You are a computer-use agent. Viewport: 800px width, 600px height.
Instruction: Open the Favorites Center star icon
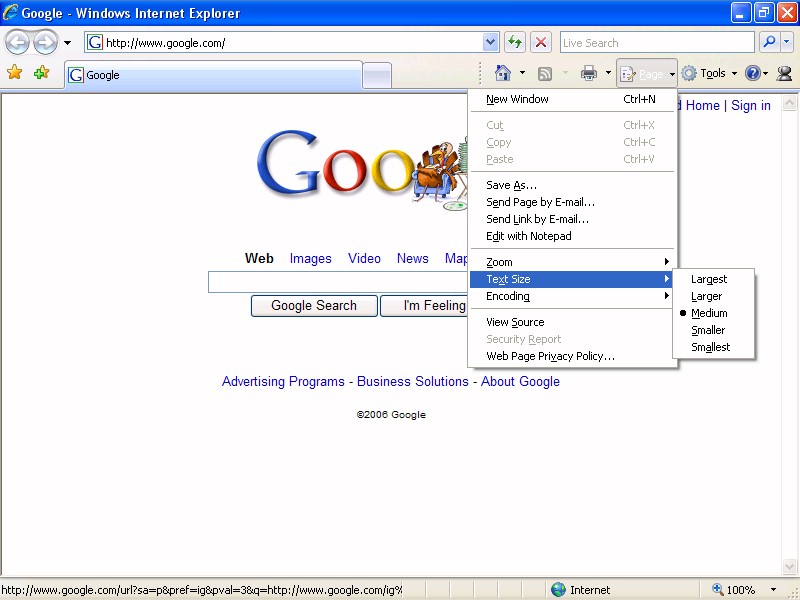tap(15, 72)
